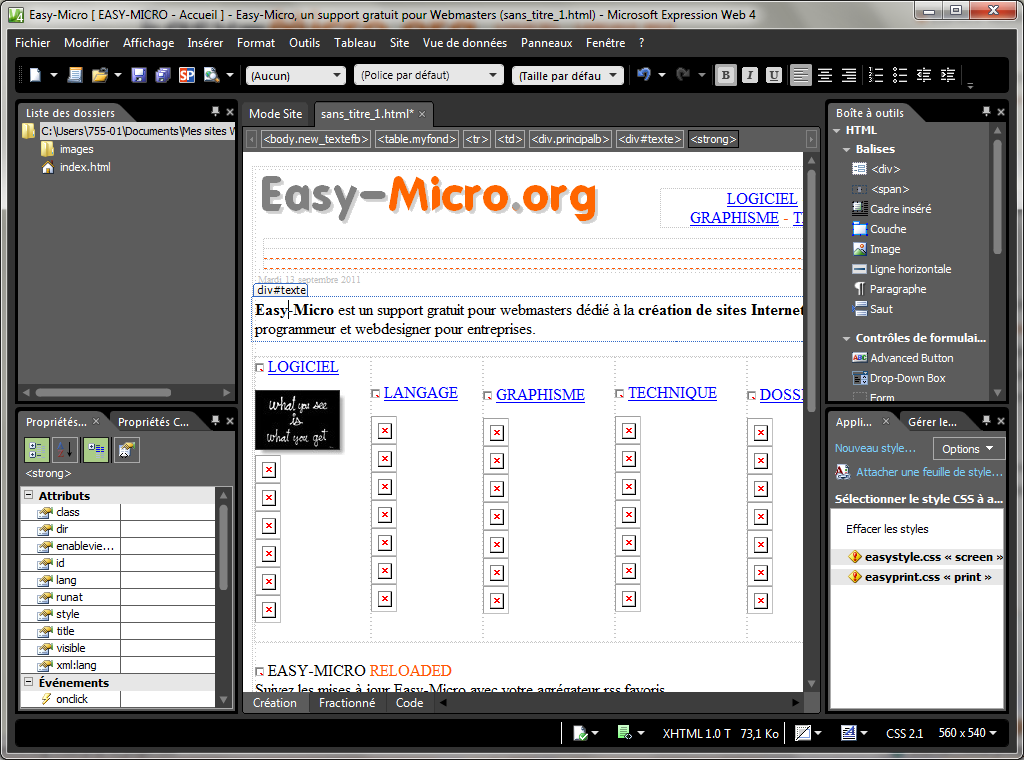Open the Fichier menu
Screen dimensions: 1024x760
(33, 42)
